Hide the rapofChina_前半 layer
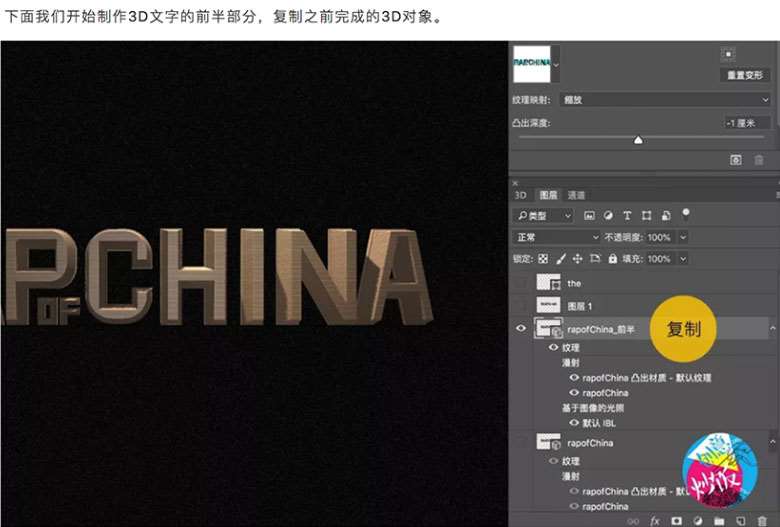The width and height of the screenshot is (780, 527). point(520,329)
